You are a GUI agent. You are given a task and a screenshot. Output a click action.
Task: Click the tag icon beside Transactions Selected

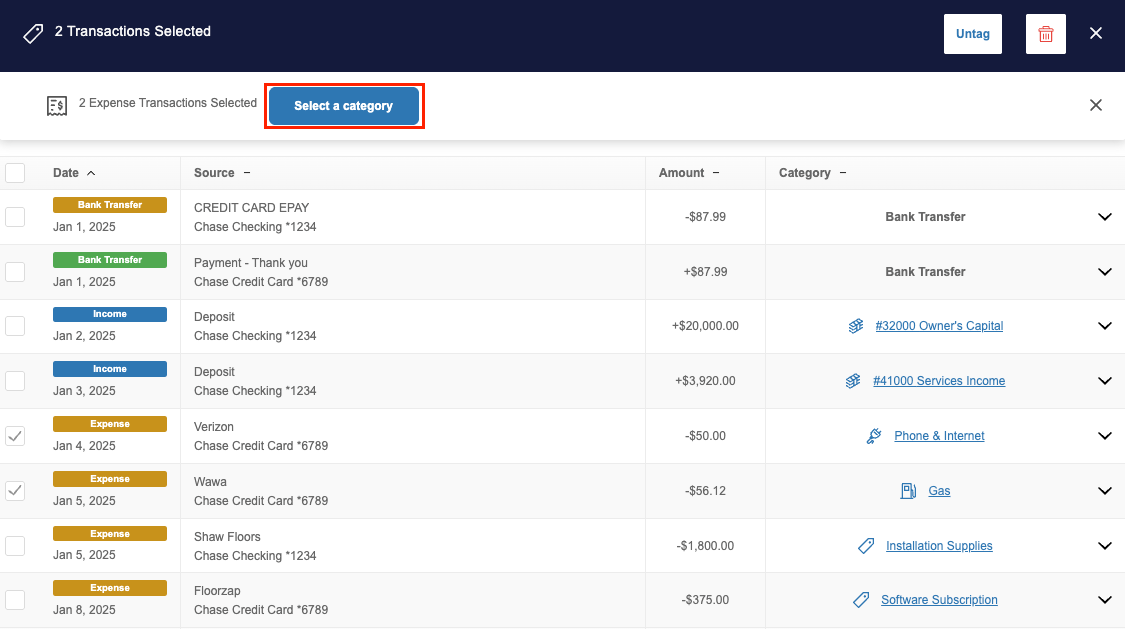(33, 33)
